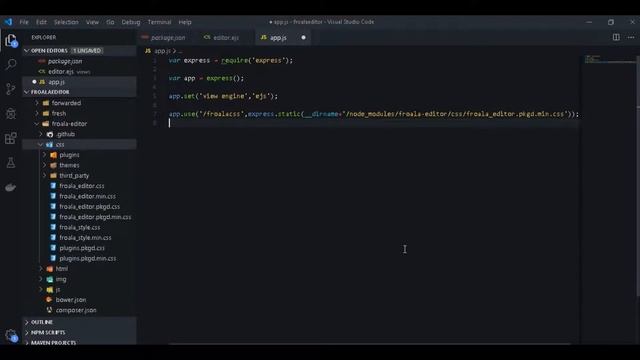Open the Manage gear menu
Screen dimensions: 640x360
[11, 336]
